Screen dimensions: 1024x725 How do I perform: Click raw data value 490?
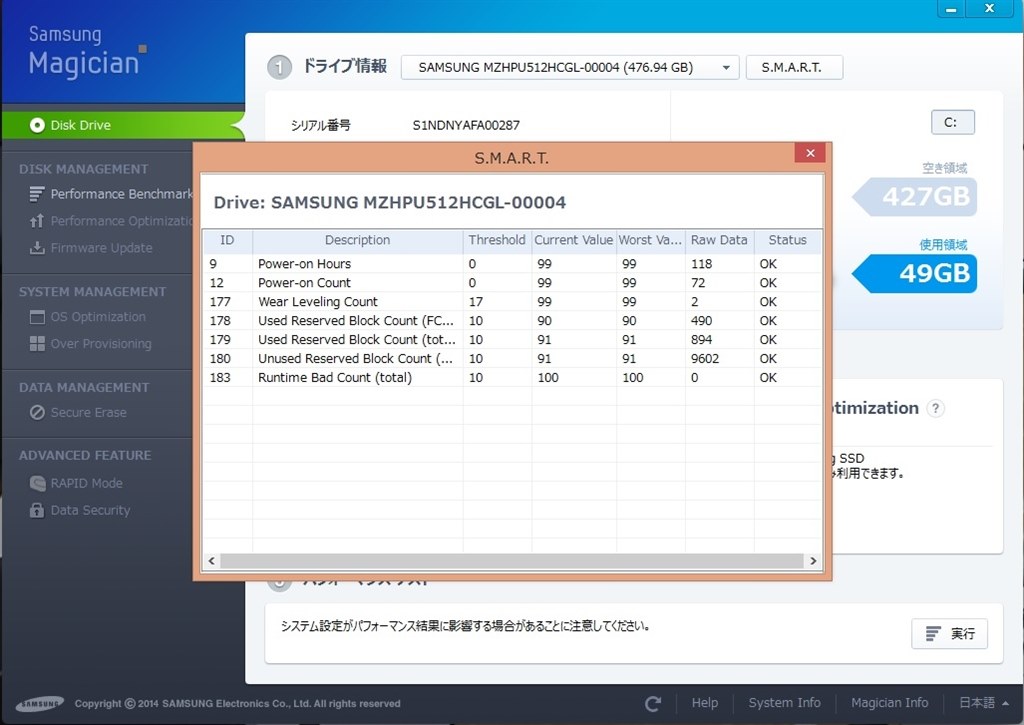pos(701,321)
